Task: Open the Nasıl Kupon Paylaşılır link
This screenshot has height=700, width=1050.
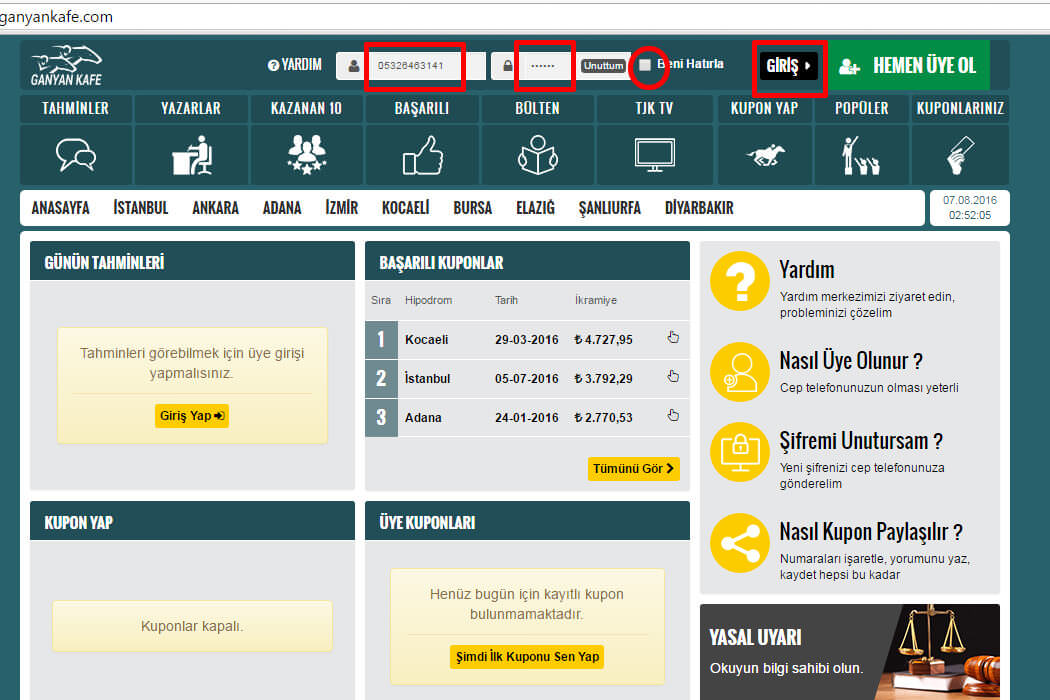Action: [x=871, y=533]
